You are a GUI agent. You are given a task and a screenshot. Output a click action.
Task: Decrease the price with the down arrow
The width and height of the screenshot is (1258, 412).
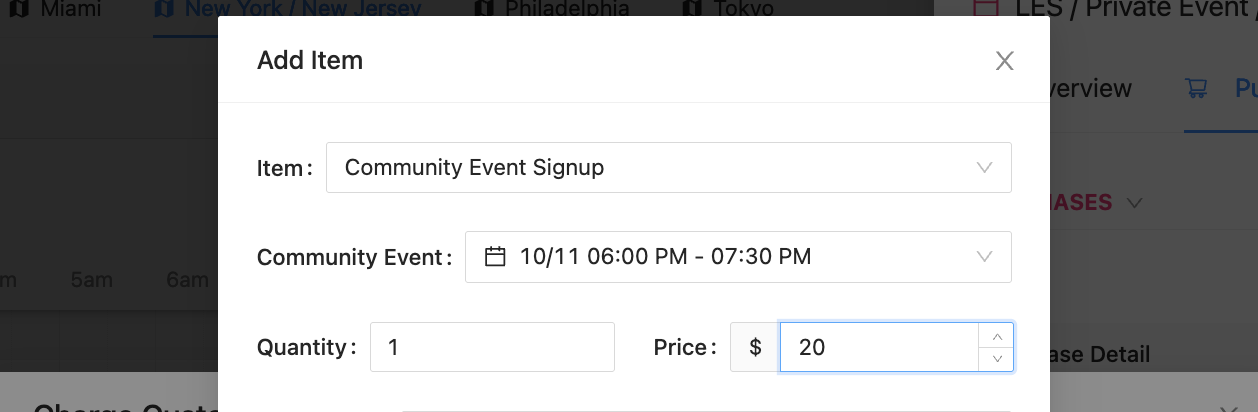(997, 358)
